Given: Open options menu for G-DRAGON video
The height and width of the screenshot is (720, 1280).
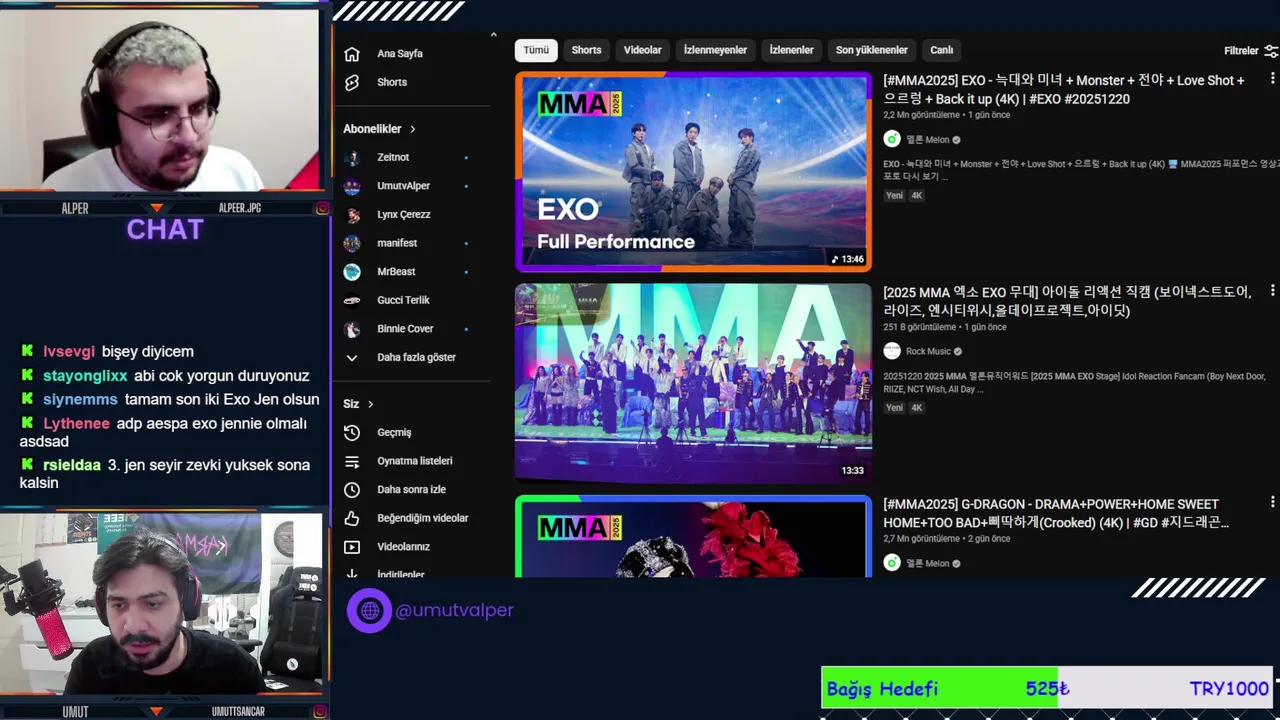Looking at the screenshot, I should pyautogui.click(x=1272, y=502).
